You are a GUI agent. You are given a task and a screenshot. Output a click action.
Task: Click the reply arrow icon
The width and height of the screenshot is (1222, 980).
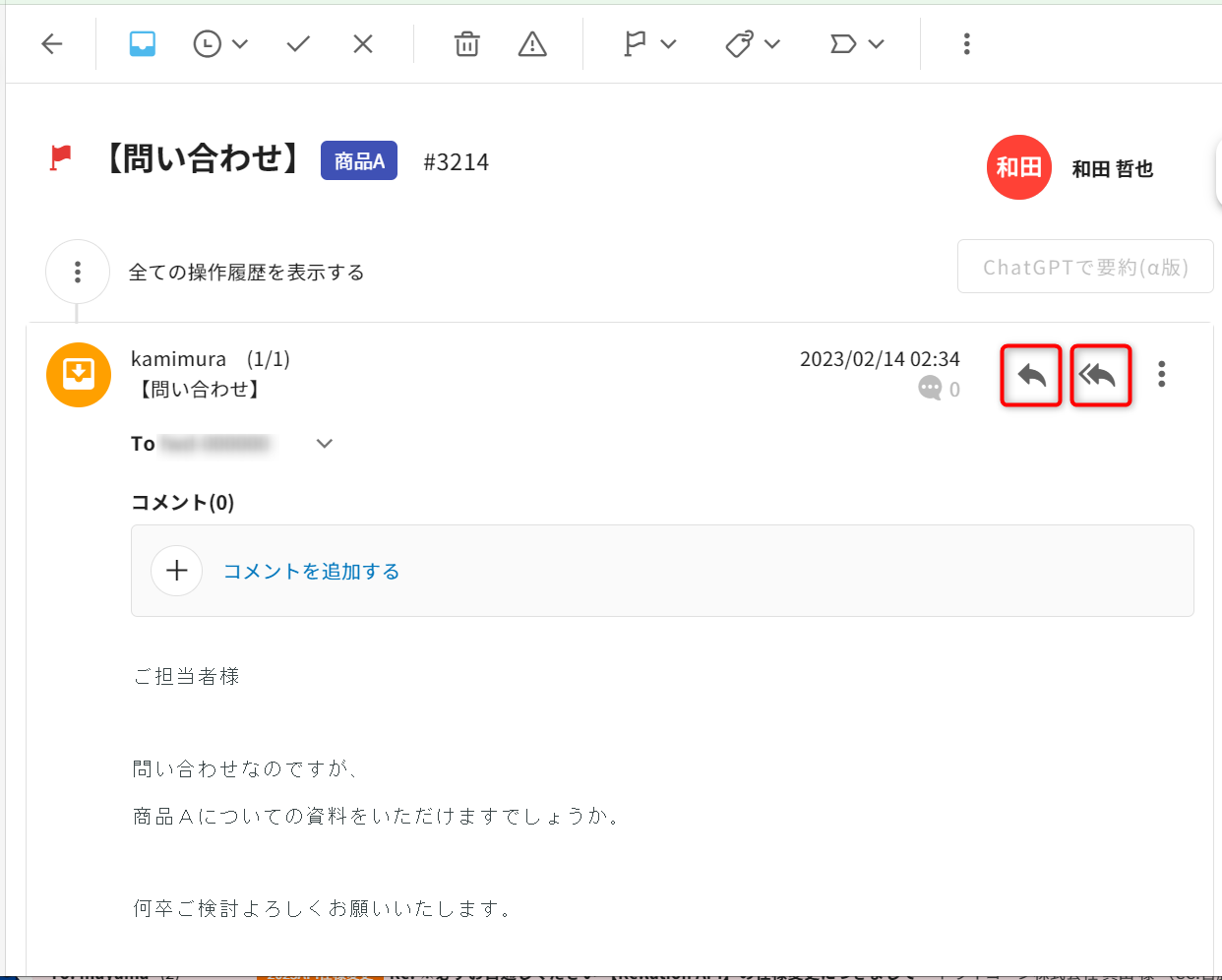(1031, 375)
